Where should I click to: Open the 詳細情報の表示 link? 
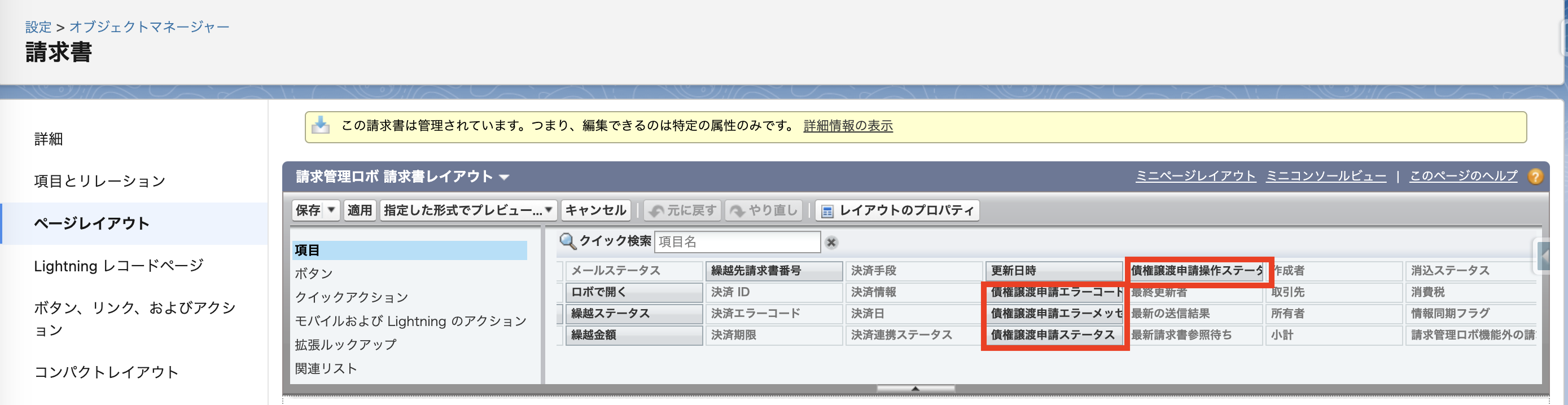pyautogui.click(x=848, y=125)
